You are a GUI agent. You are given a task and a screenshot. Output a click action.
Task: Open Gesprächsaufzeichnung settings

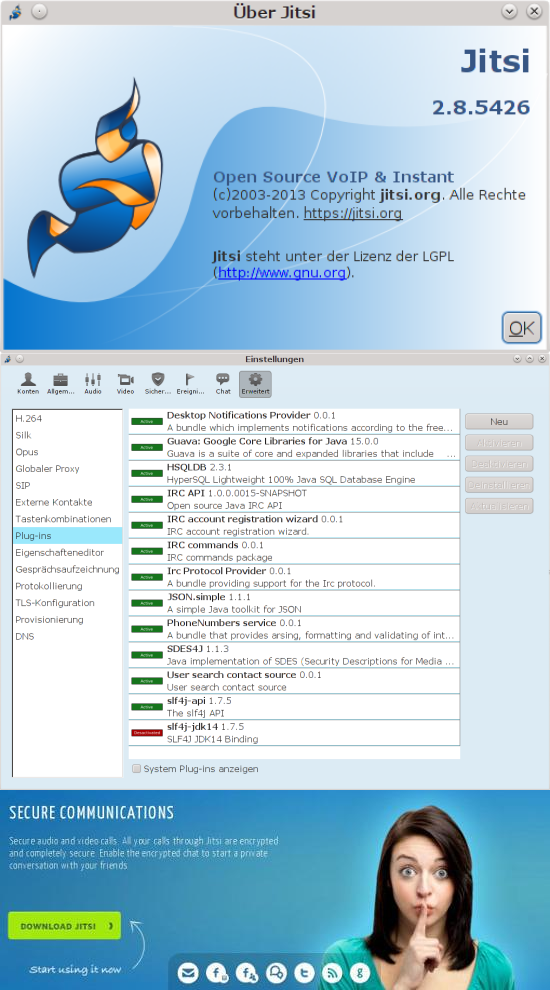67,569
